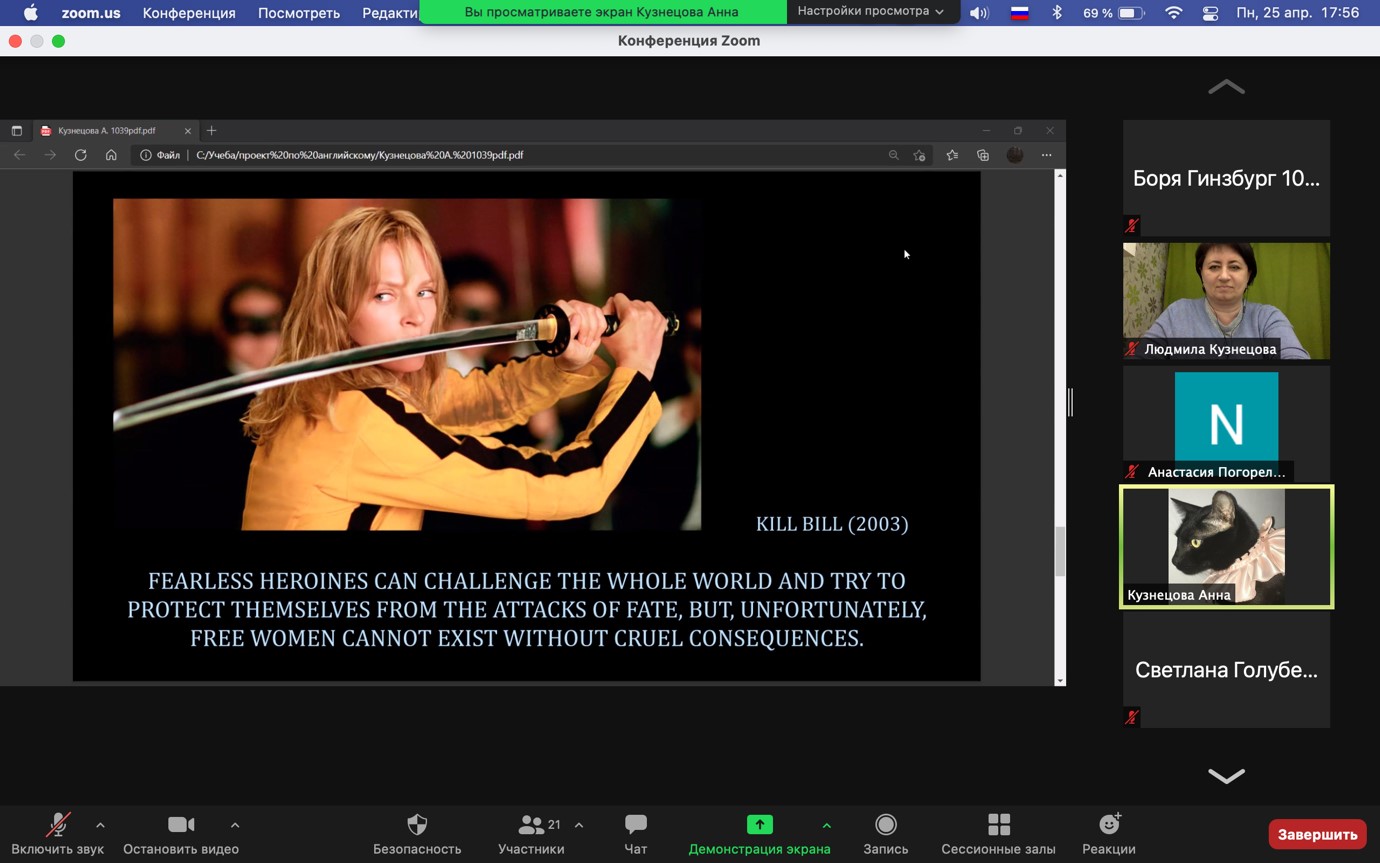1380x863 pixels.
Task: Unmute microphone with Включить звук
Action: click(x=58, y=834)
